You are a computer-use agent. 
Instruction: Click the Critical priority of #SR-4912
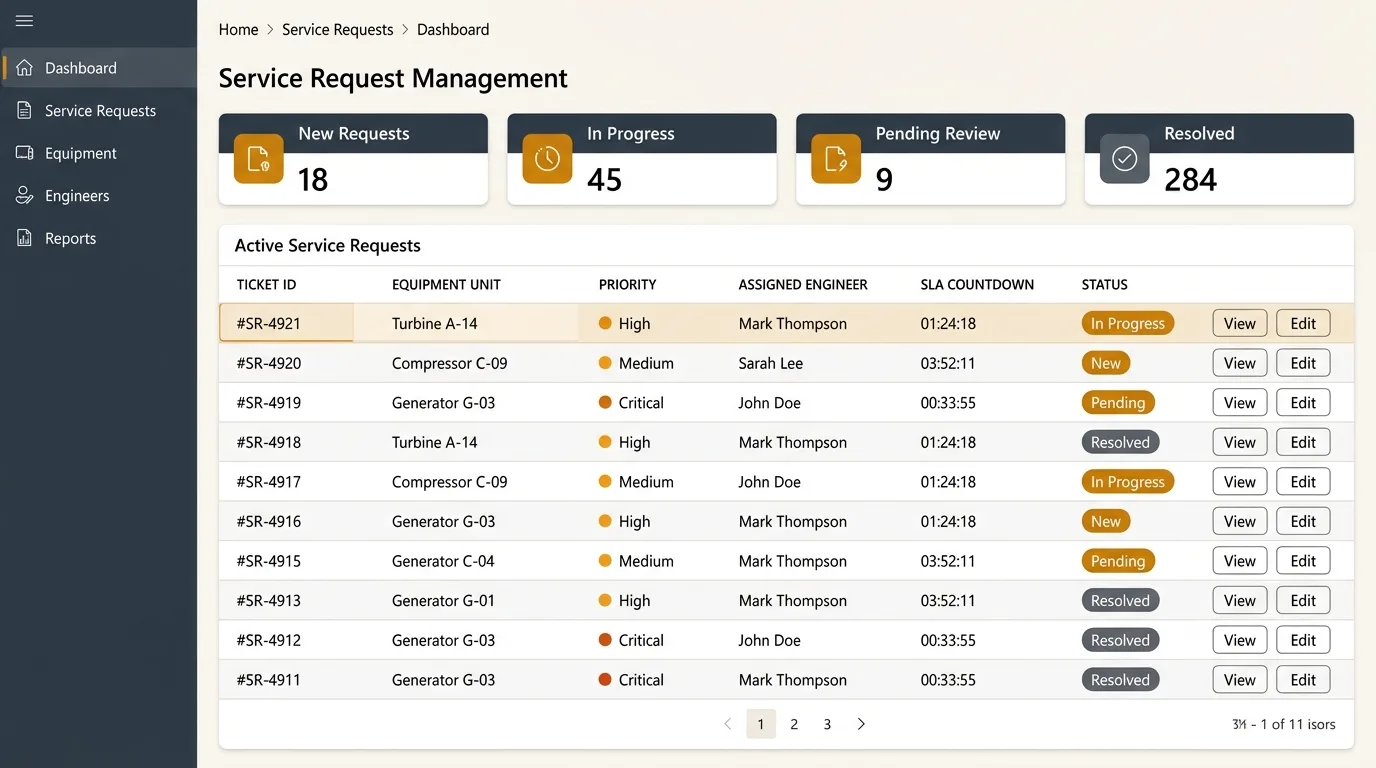631,640
